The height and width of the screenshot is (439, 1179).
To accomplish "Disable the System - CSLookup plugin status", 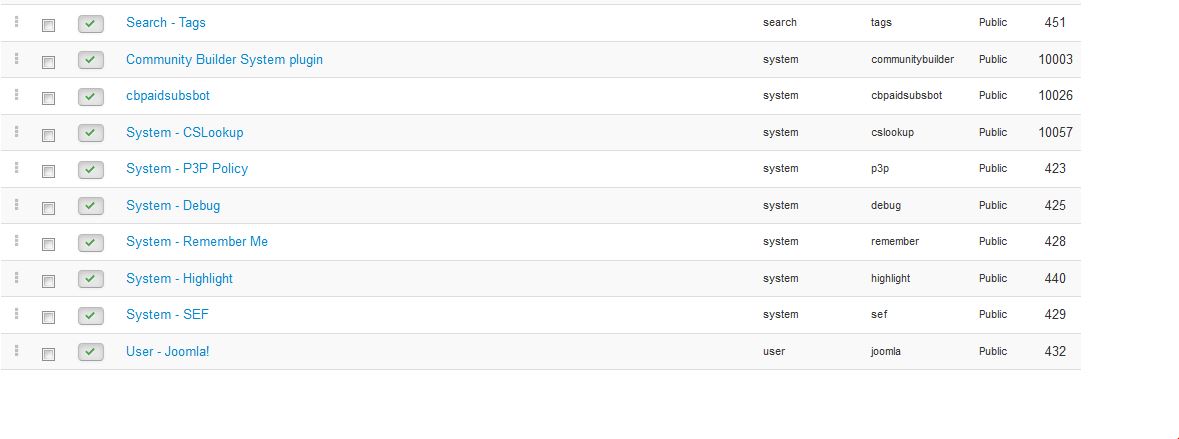I will pyautogui.click(x=90, y=133).
